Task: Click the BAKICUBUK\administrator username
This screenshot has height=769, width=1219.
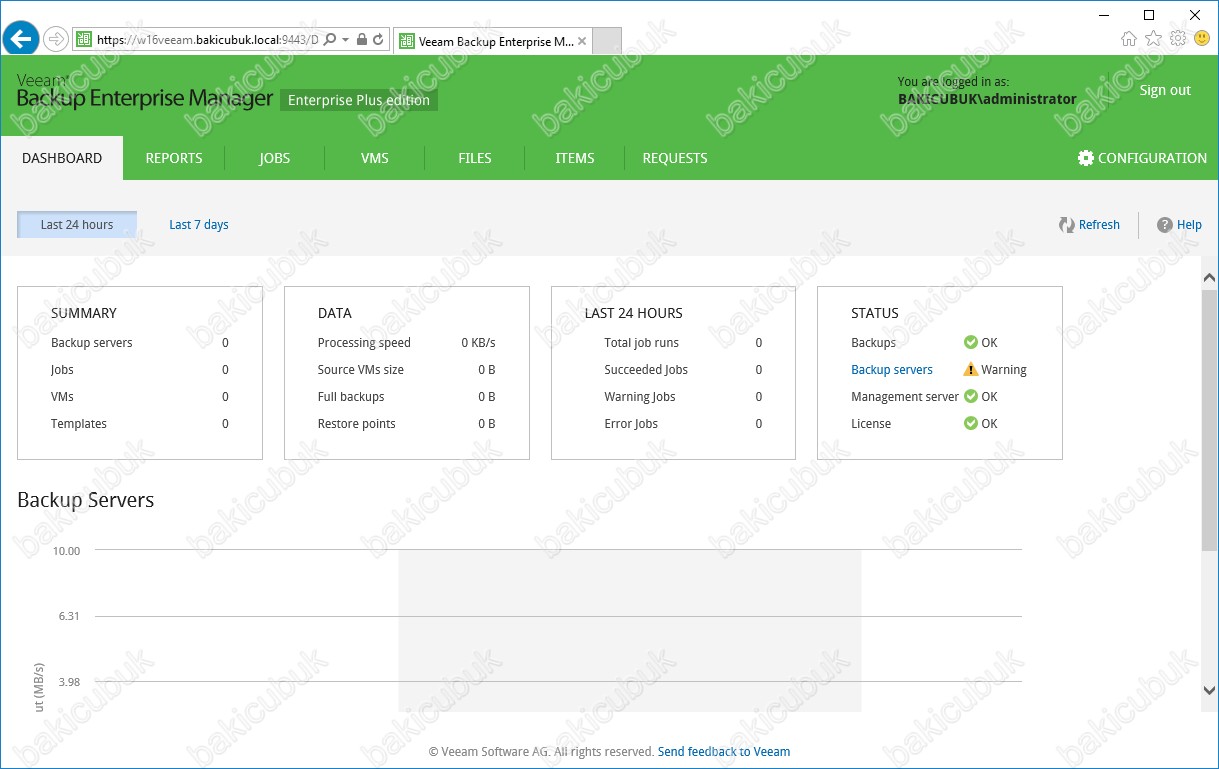Action: [987, 99]
